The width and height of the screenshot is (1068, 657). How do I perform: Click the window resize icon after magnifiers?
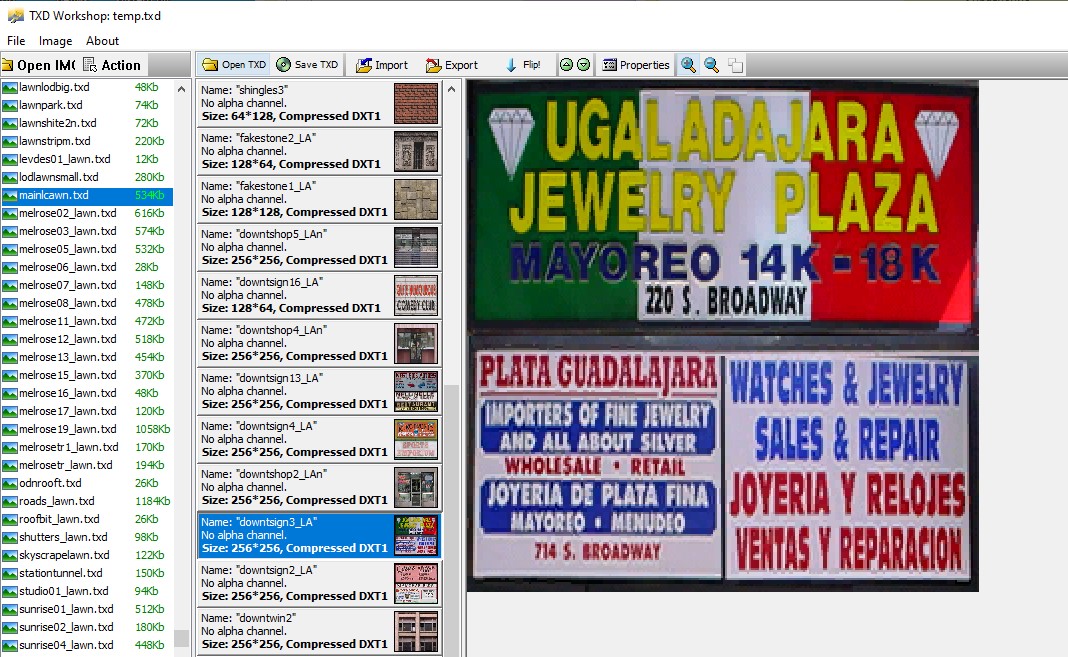click(x=735, y=65)
